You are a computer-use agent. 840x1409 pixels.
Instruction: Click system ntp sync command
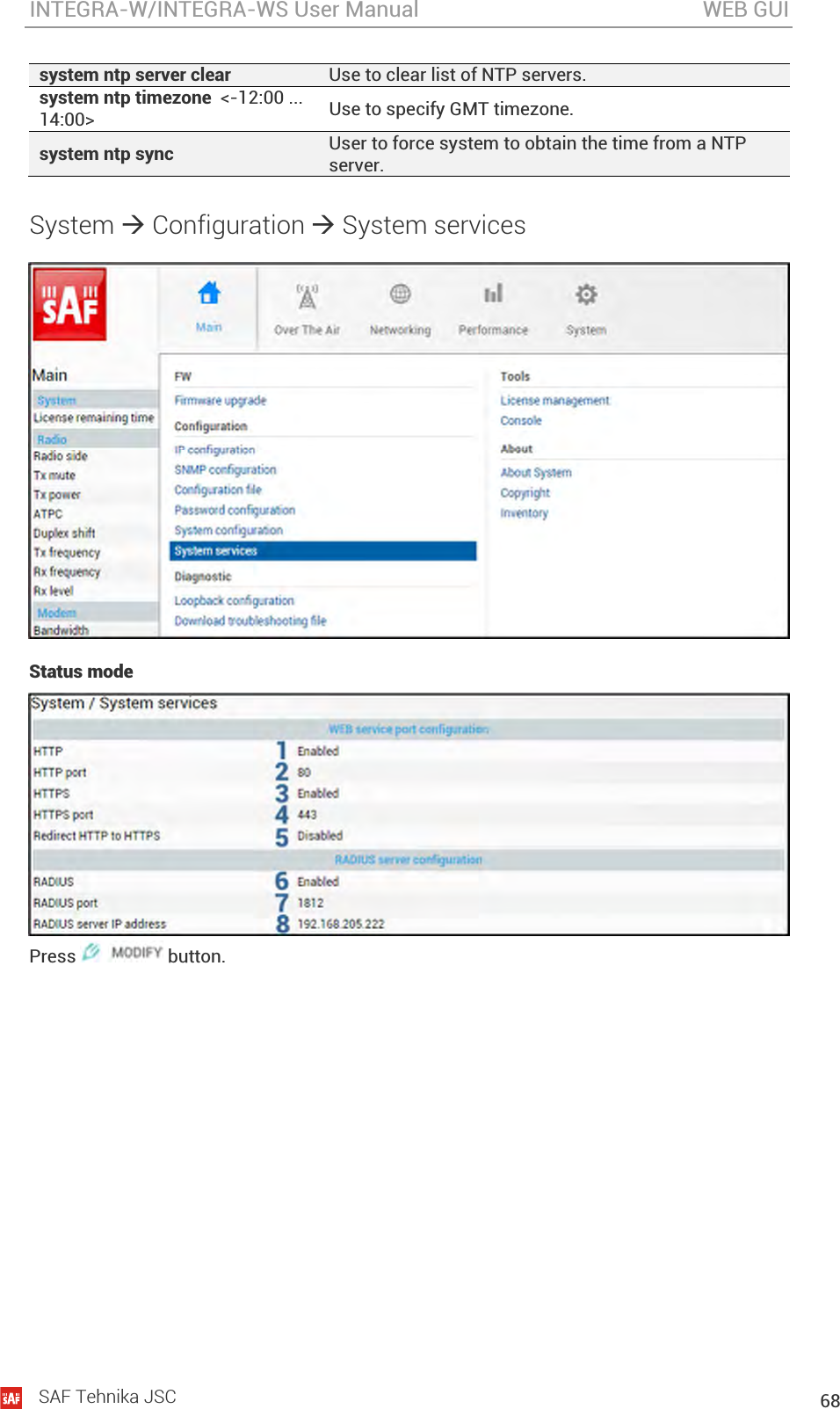click(106, 154)
